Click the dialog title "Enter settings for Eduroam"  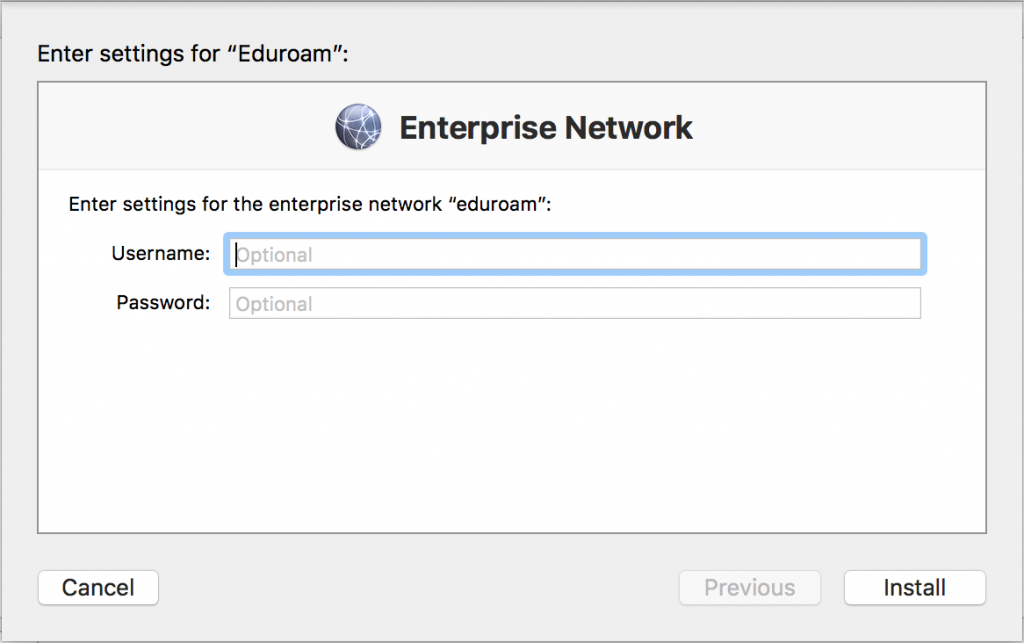point(193,54)
